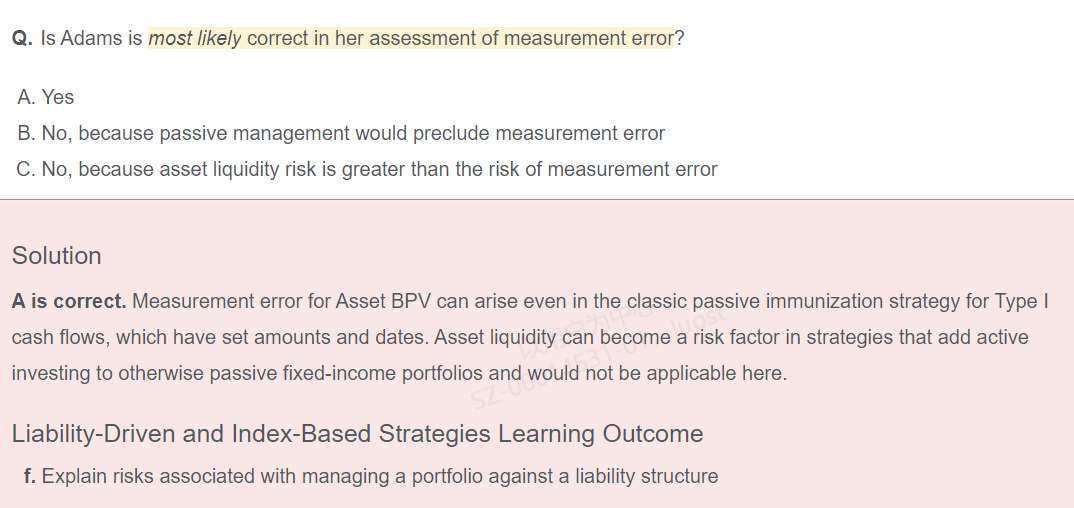Click "would not be applicable here" in the solution

657,373
